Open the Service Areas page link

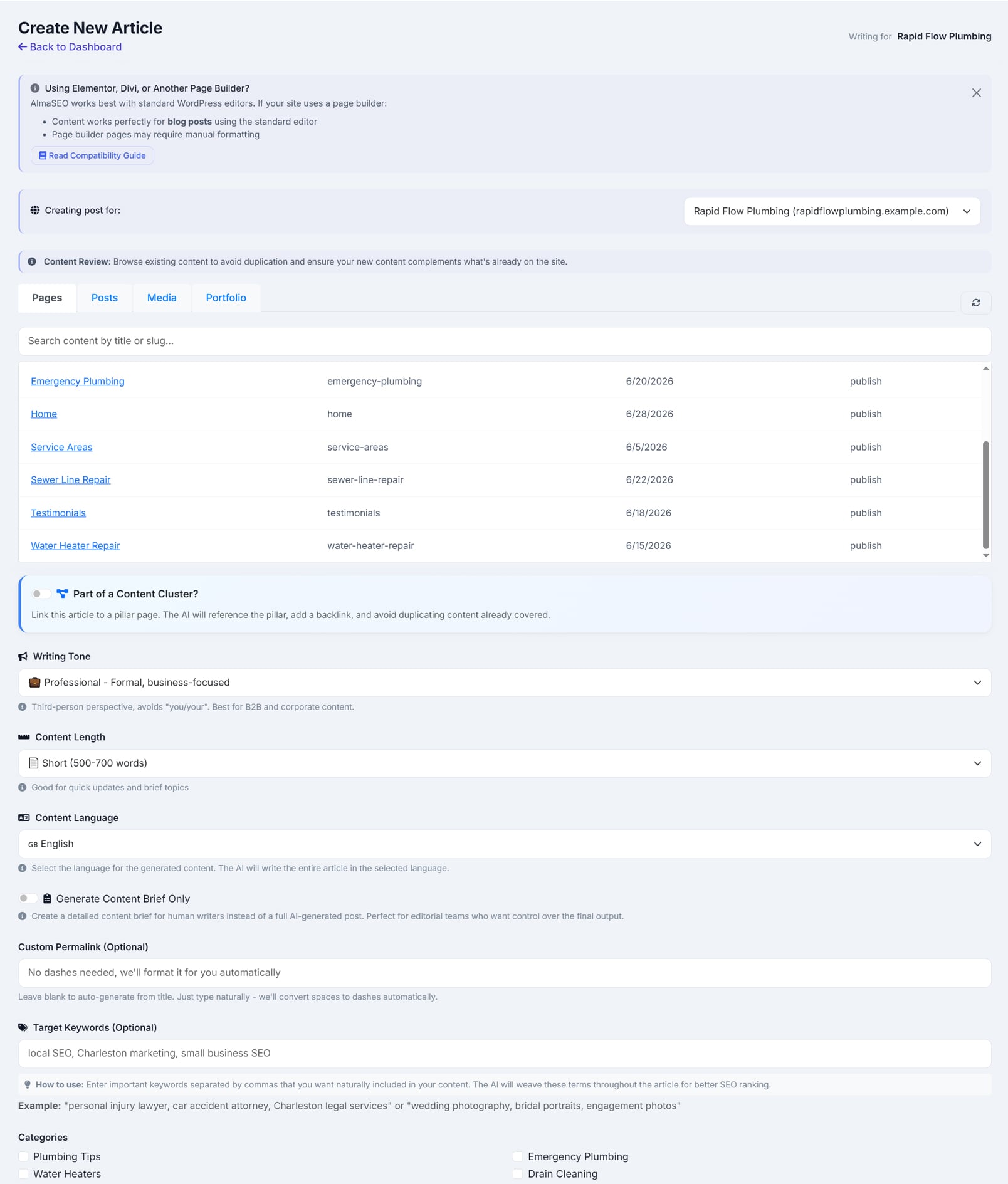[61, 447]
